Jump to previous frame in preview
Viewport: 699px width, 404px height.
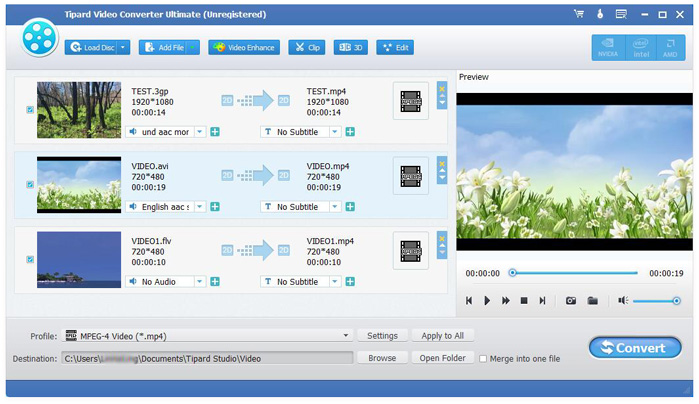tap(469, 301)
